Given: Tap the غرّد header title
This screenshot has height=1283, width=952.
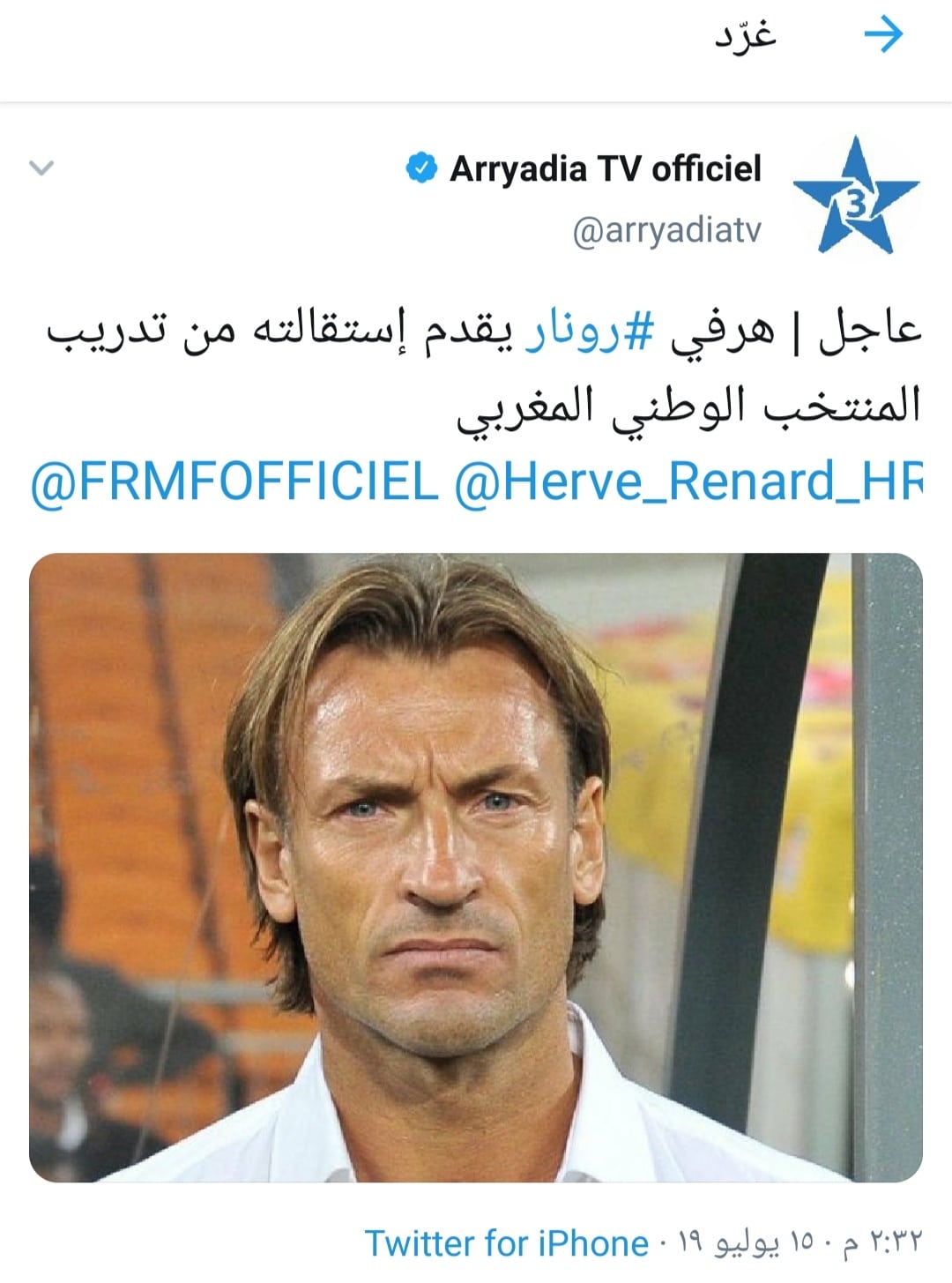Looking at the screenshot, I should pos(745,35).
